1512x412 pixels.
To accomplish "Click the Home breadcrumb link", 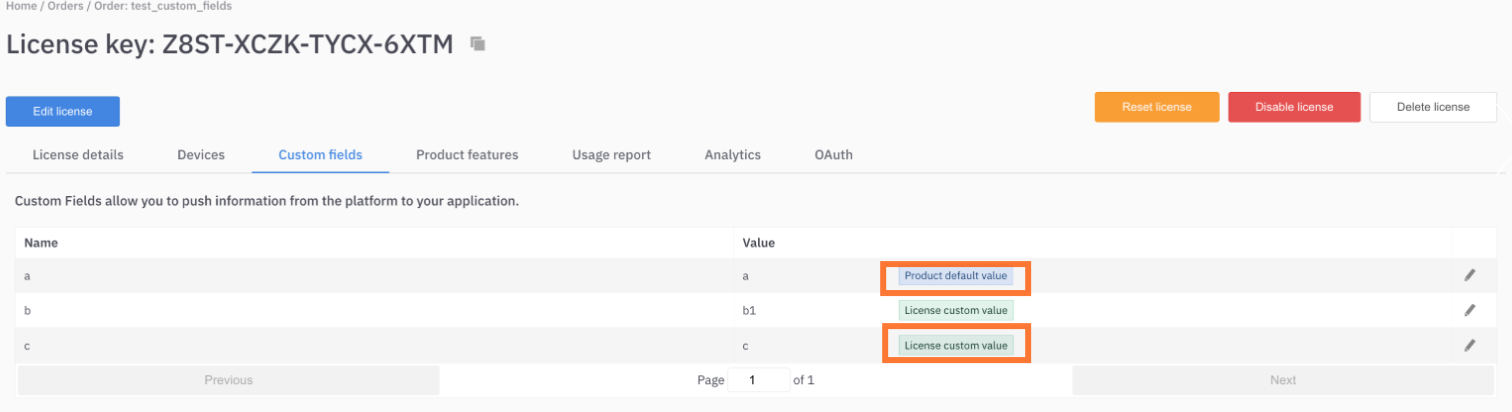I will click(22, 6).
